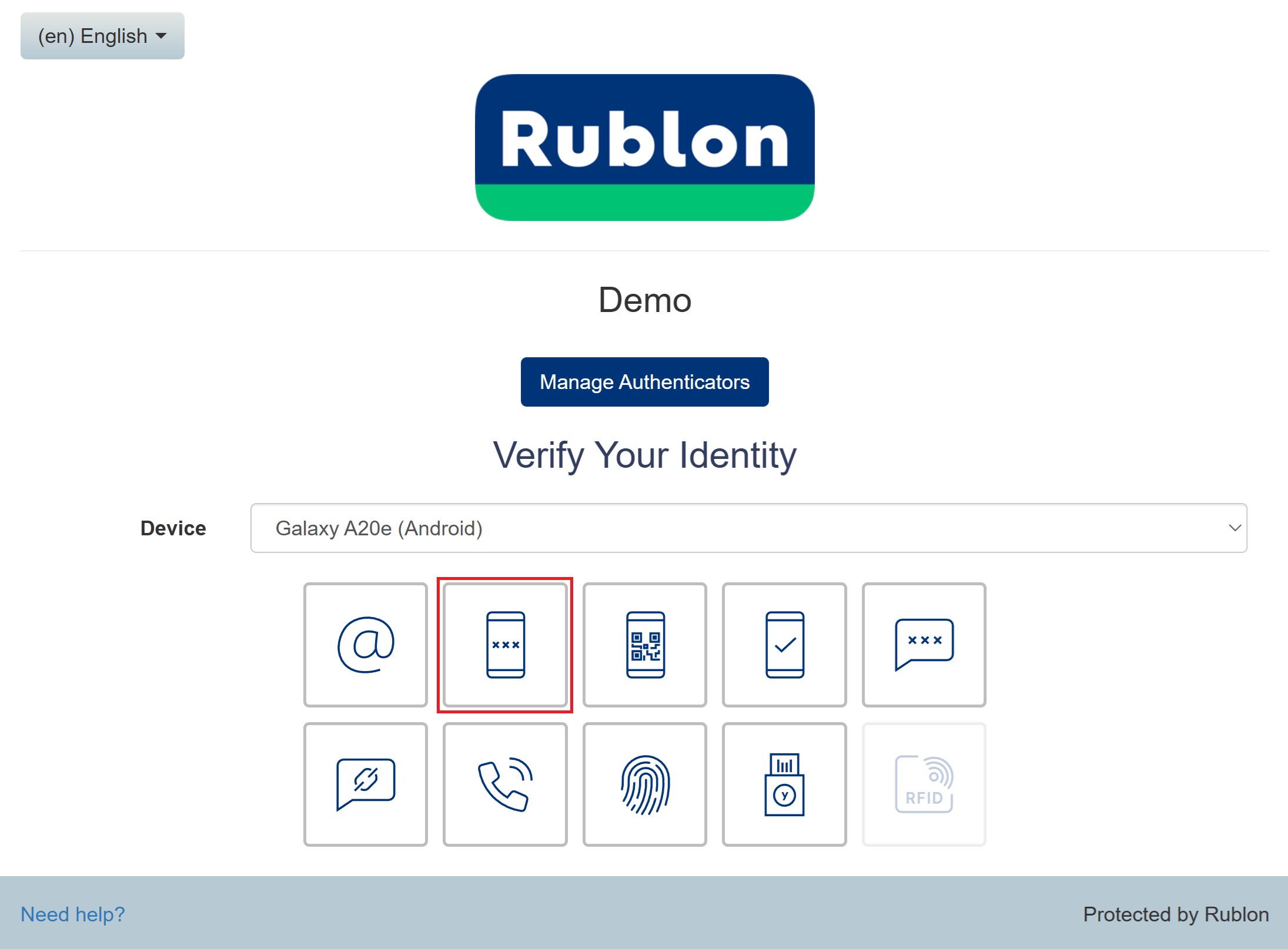Select the YubiKey OTP method
Screen dimensions: 1288x949
click(x=784, y=784)
